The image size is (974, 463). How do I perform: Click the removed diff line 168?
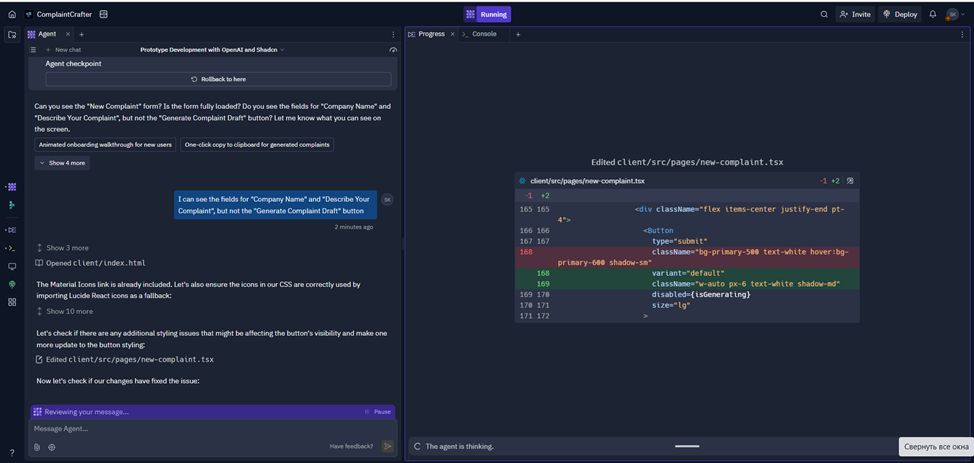coord(687,257)
